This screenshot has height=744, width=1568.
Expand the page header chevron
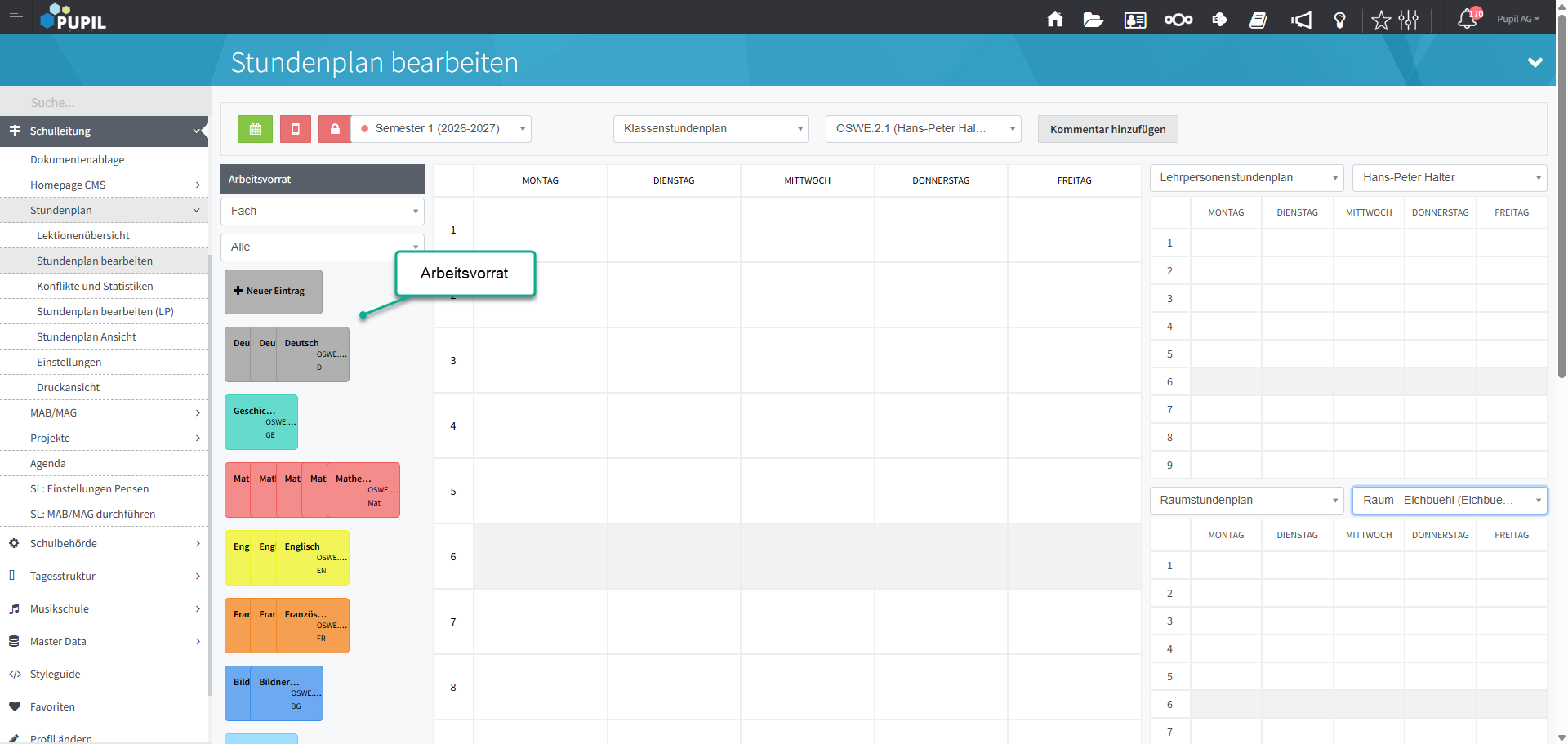[x=1535, y=62]
